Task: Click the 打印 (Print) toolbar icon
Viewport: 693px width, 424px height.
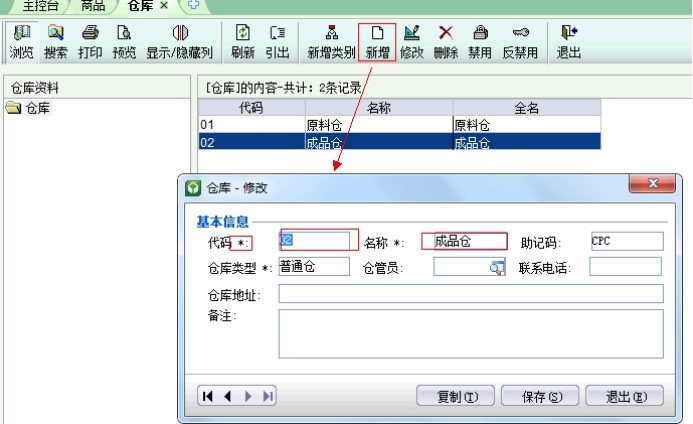Action: [90, 42]
